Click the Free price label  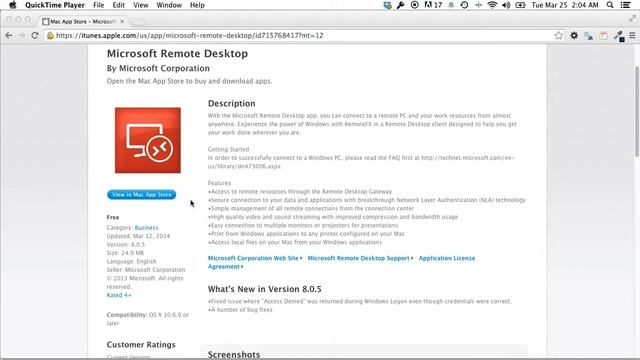(113, 218)
